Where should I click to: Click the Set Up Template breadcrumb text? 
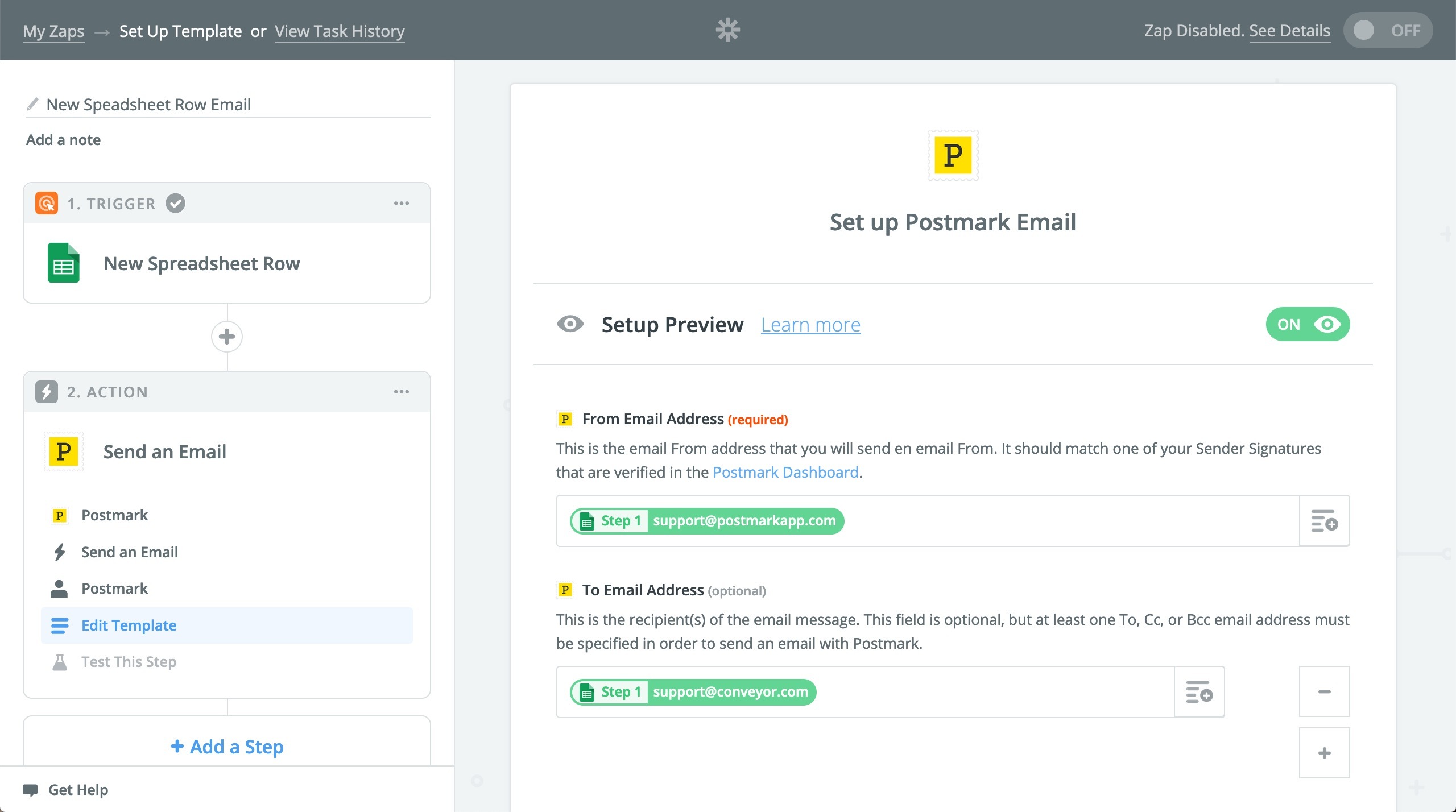coord(180,31)
